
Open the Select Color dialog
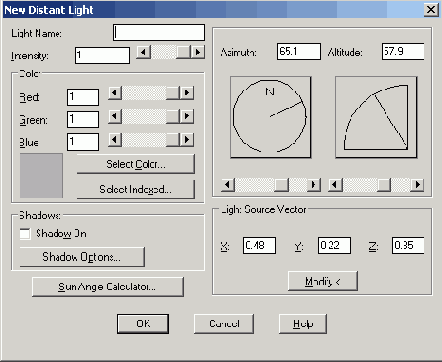136,164
